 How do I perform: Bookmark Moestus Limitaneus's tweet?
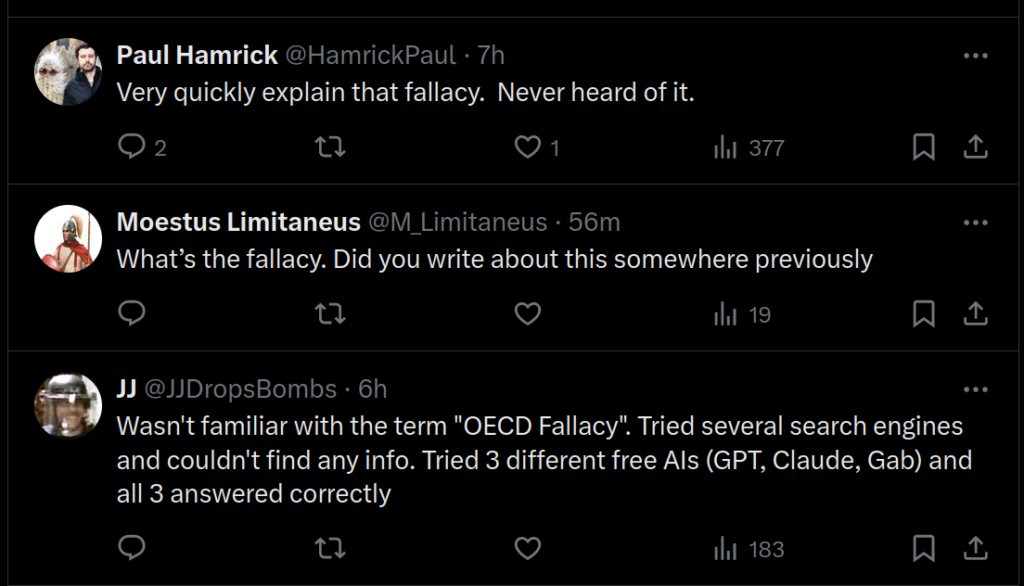(924, 315)
